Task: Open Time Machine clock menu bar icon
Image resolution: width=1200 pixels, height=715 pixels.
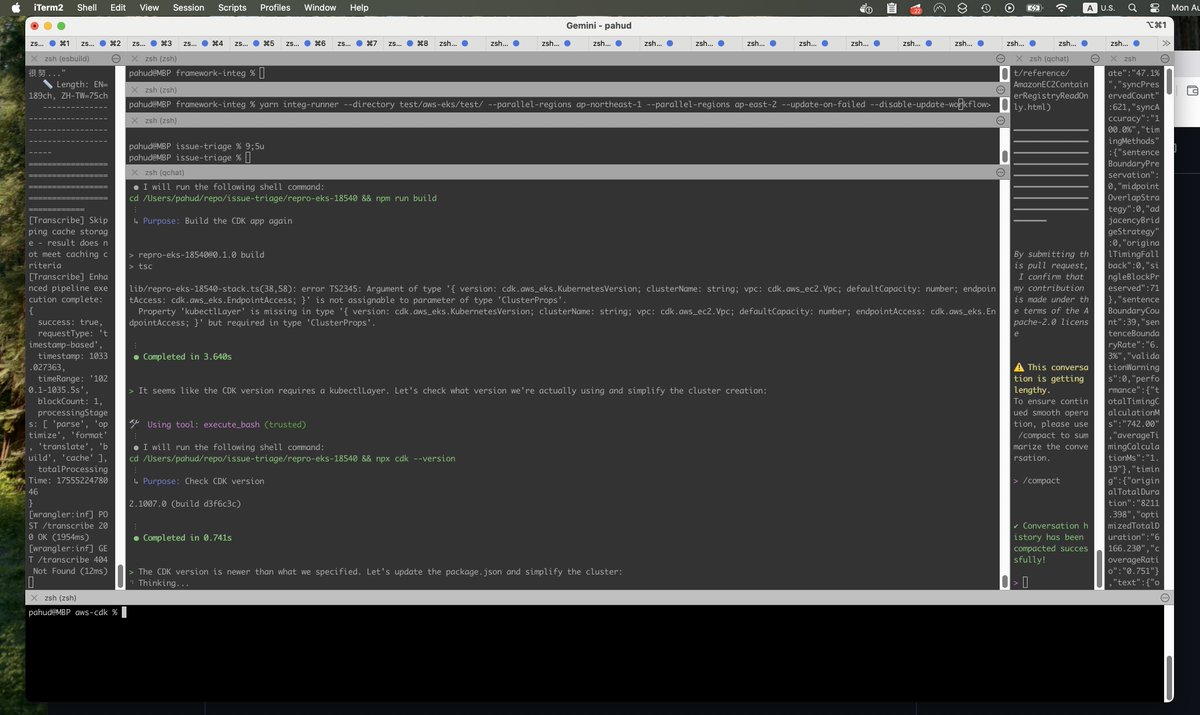Action: [987, 7]
